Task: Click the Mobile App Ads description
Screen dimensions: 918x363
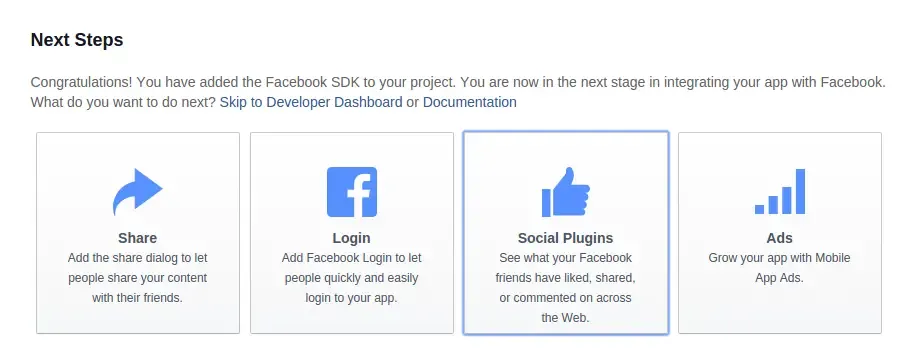Action: [x=779, y=268]
